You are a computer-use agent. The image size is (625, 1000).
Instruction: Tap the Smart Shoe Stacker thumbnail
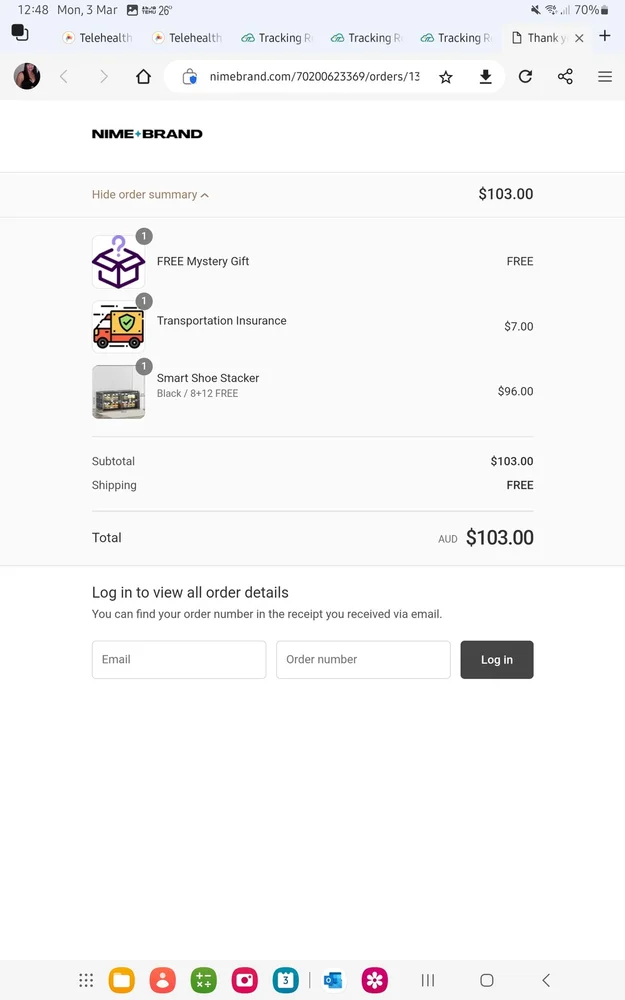pos(118,391)
